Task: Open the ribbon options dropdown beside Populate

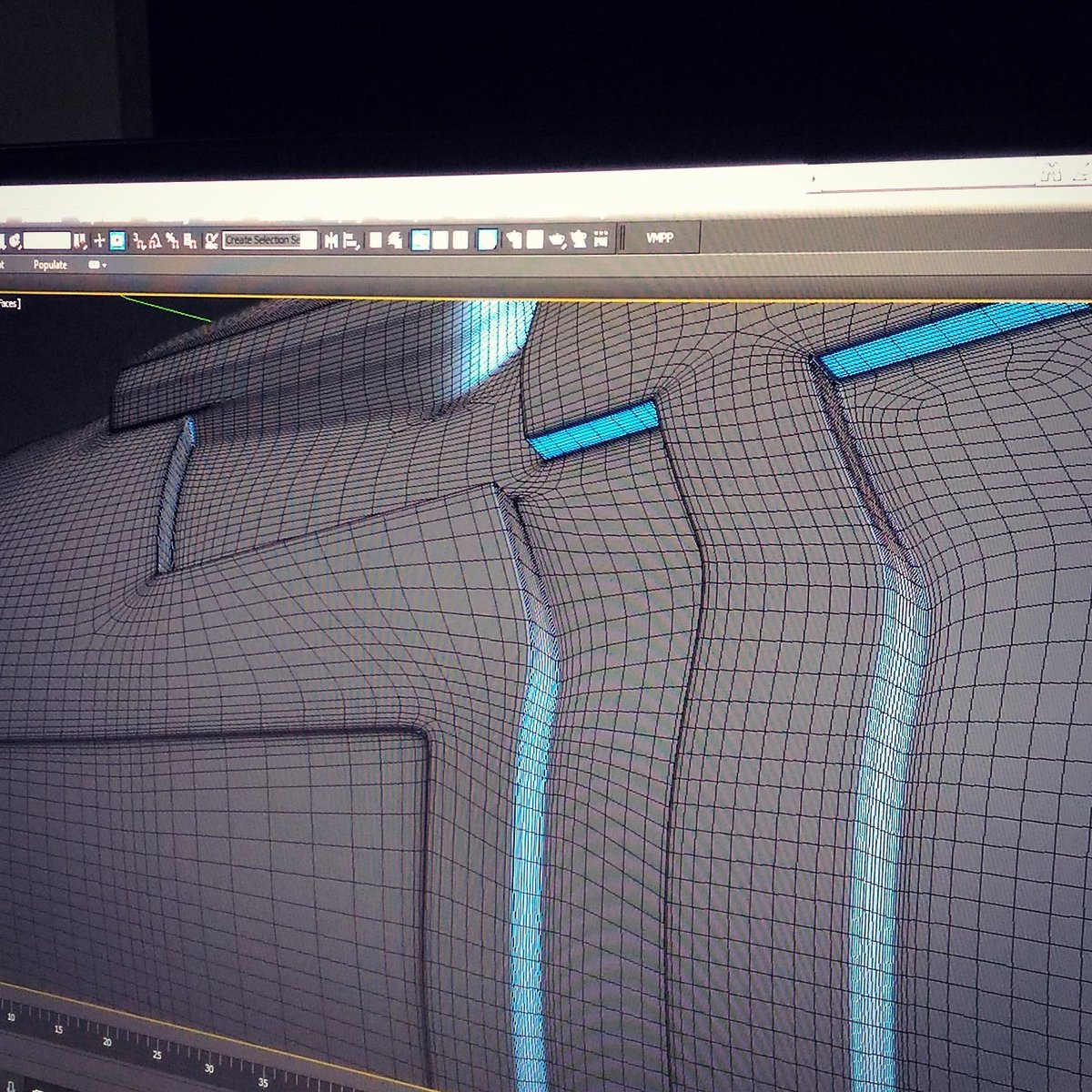Action: tap(97, 265)
